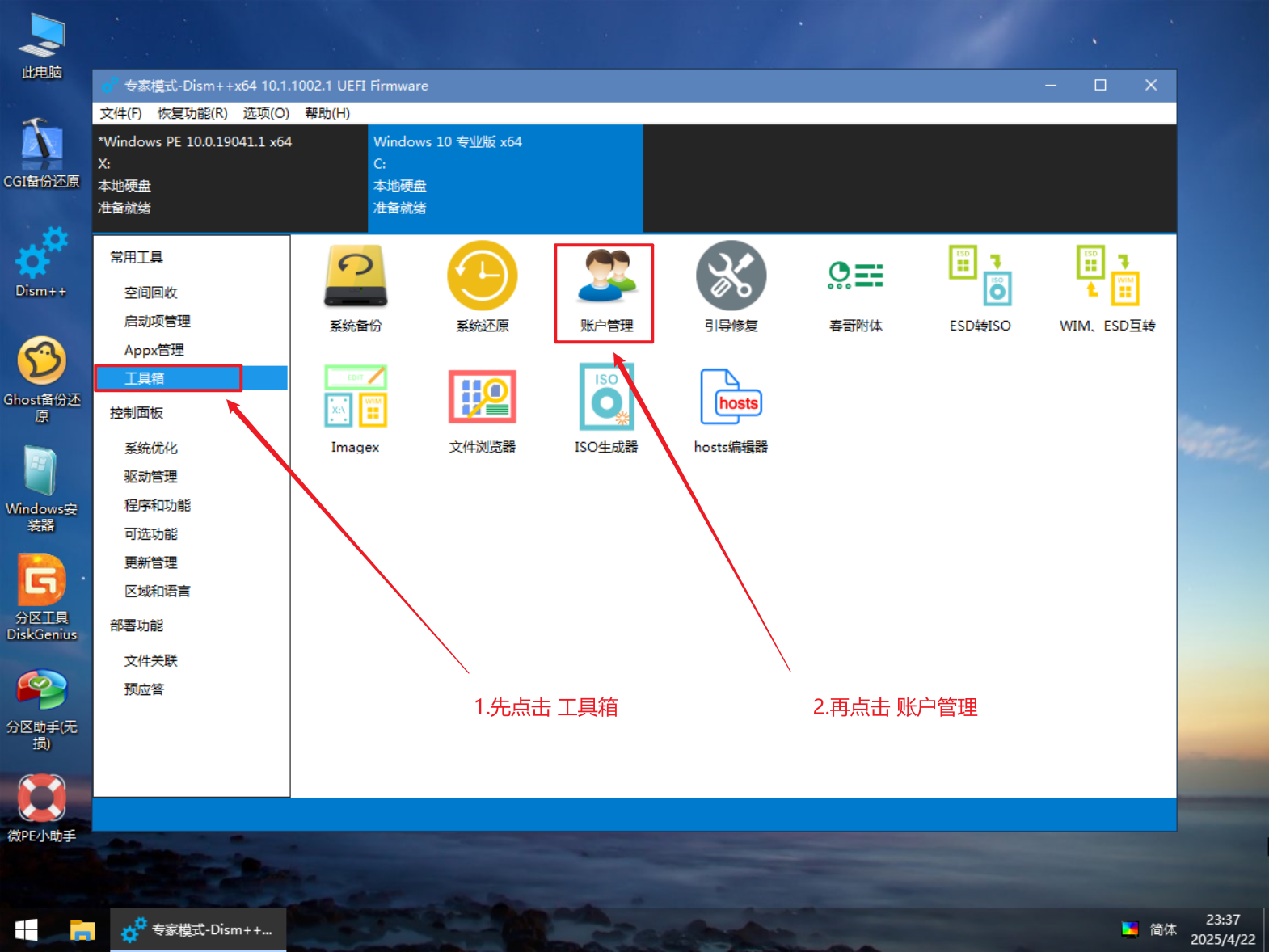1269x952 pixels.
Task: Select Windows安装器 desktop icon
Action: (x=42, y=489)
